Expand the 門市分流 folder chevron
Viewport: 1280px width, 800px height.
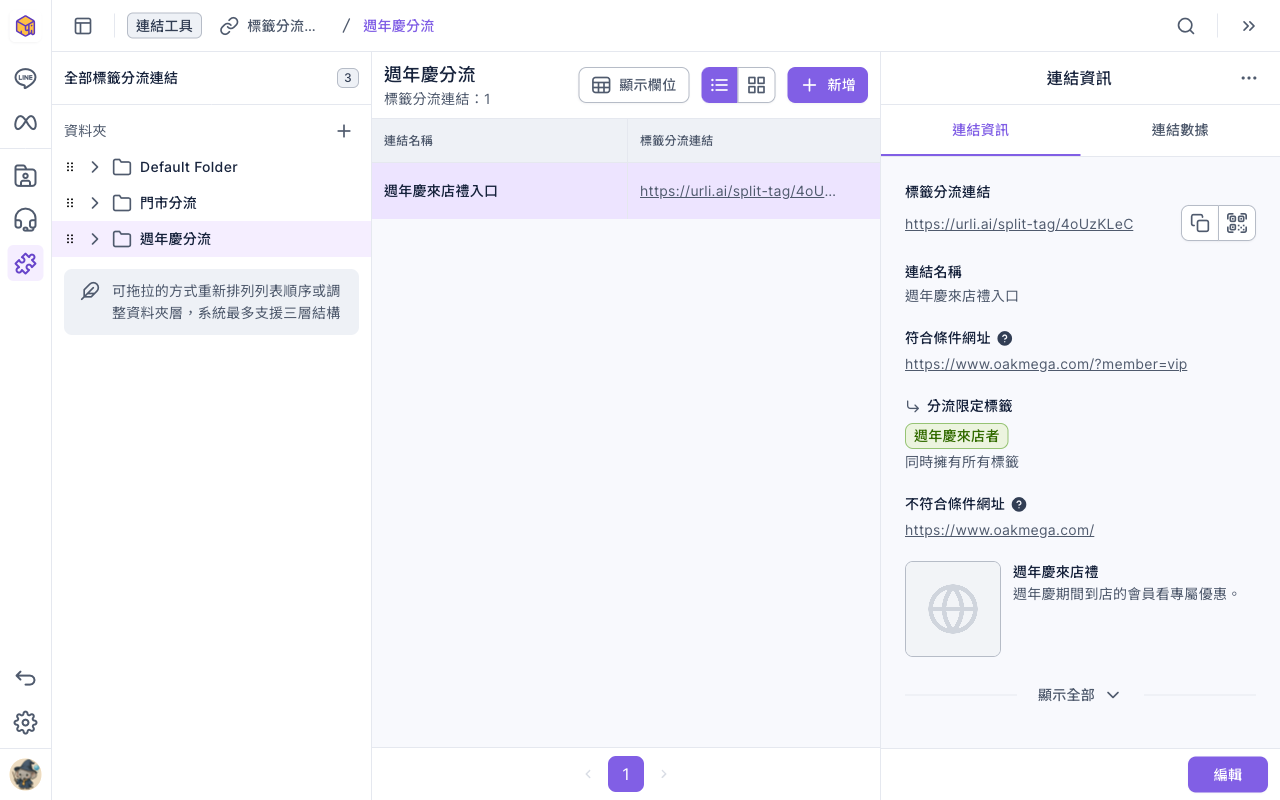click(95, 203)
